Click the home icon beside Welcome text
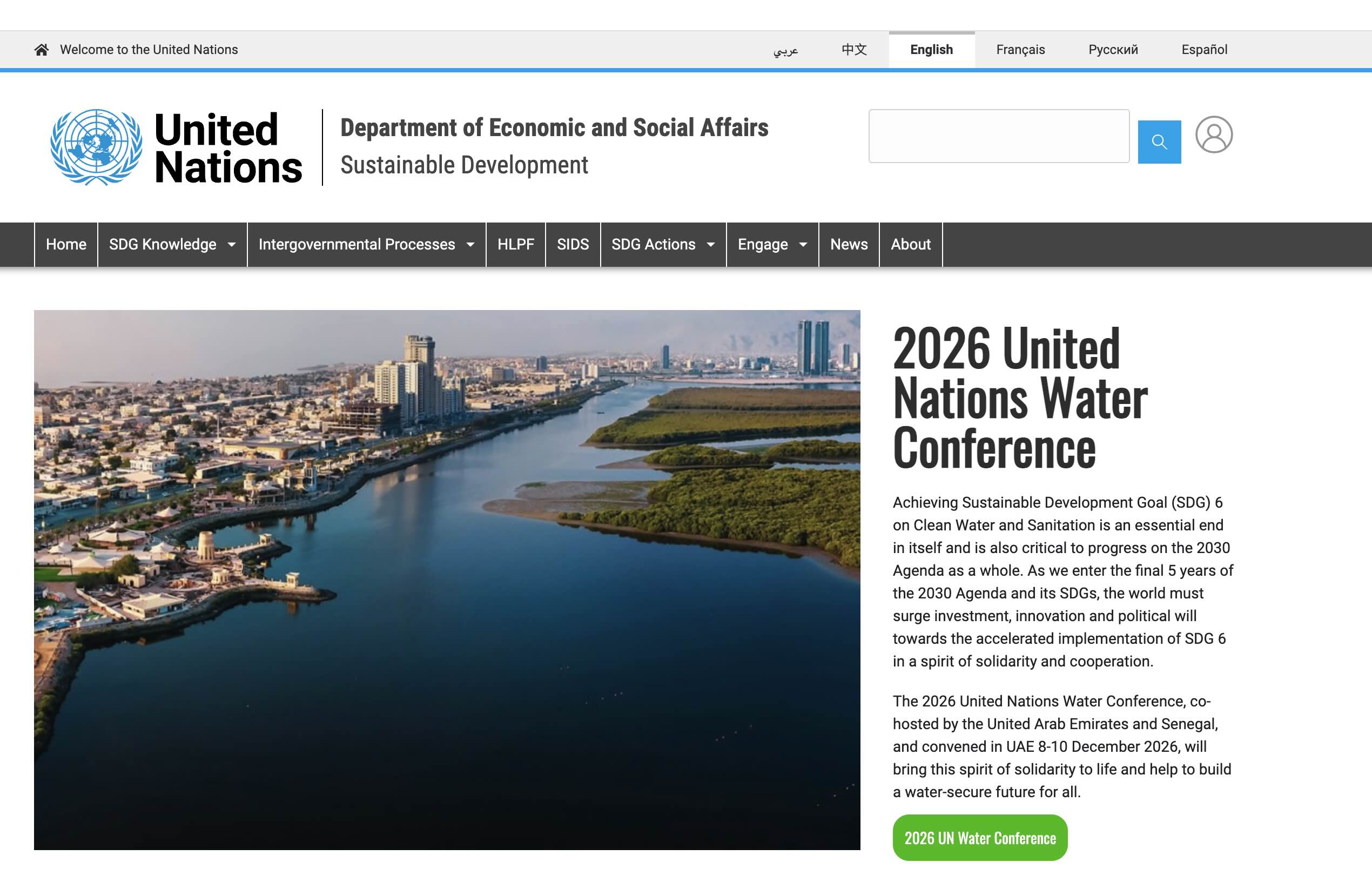The image size is (1372, 889). coord(42,50)
